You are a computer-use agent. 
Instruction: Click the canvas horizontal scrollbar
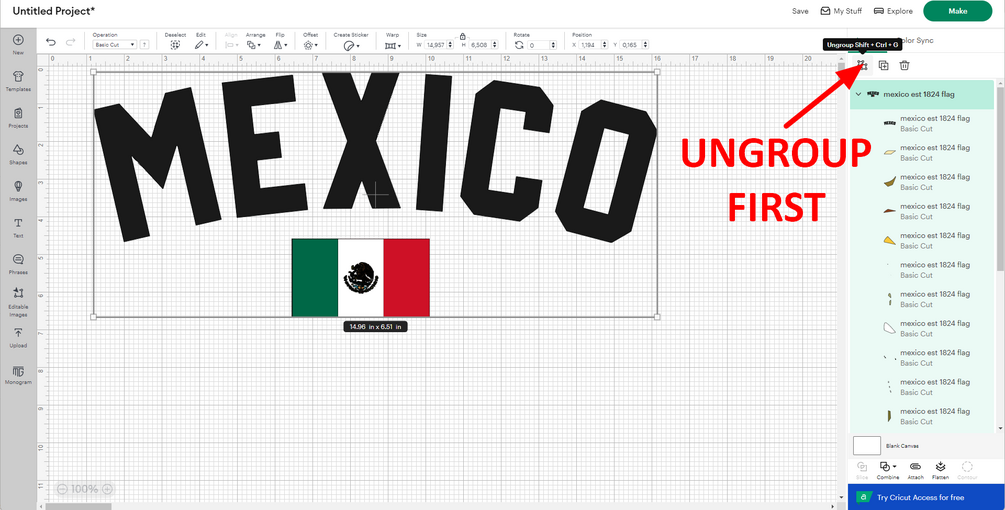80,506
